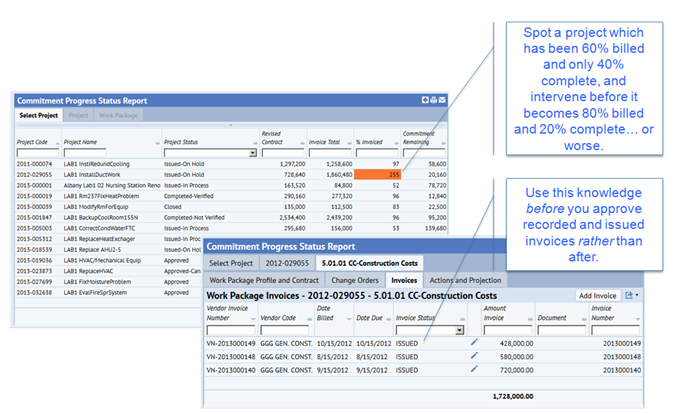Select project row 2011-000074
Image resolution: width=674 pixels, height=414 pixels.
click(x=231, y=164)
